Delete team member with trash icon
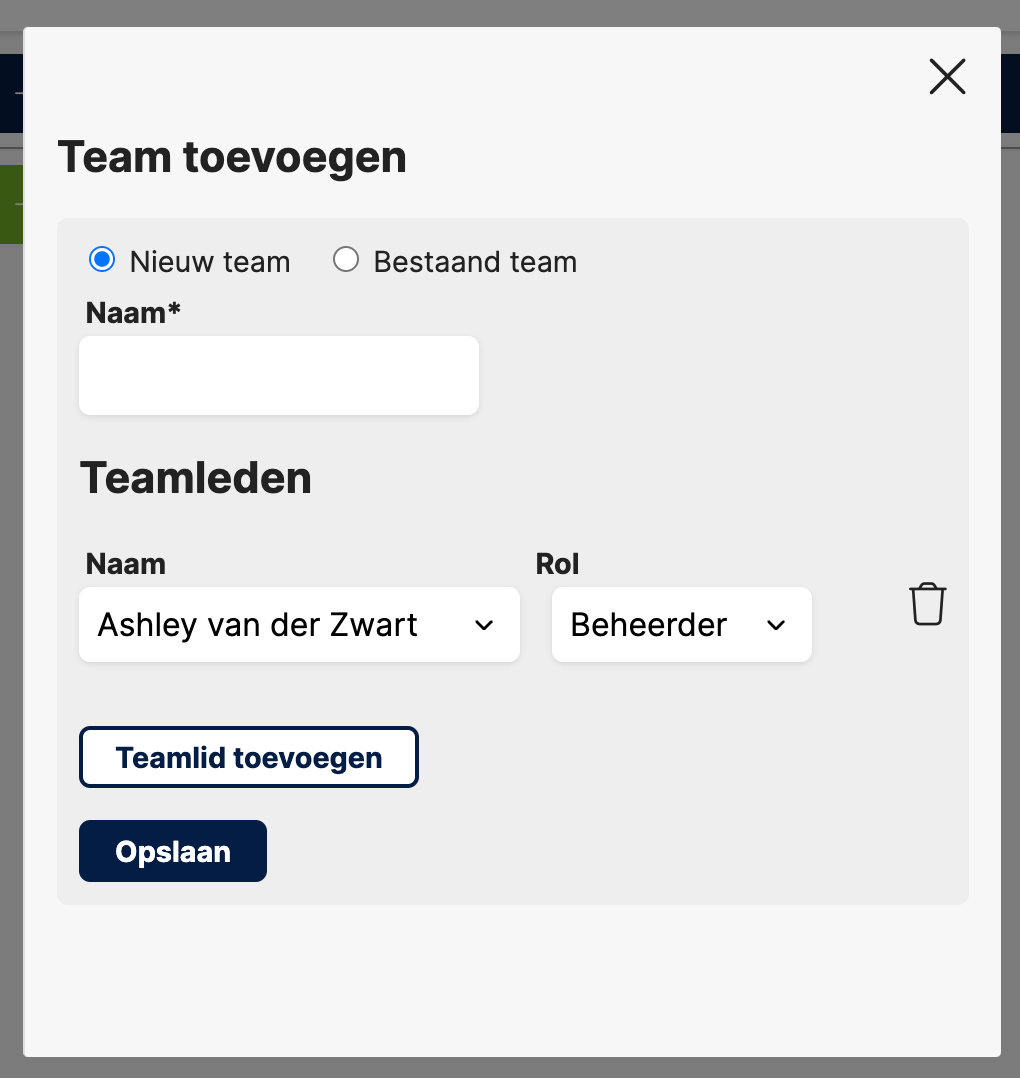 (927, 604)
